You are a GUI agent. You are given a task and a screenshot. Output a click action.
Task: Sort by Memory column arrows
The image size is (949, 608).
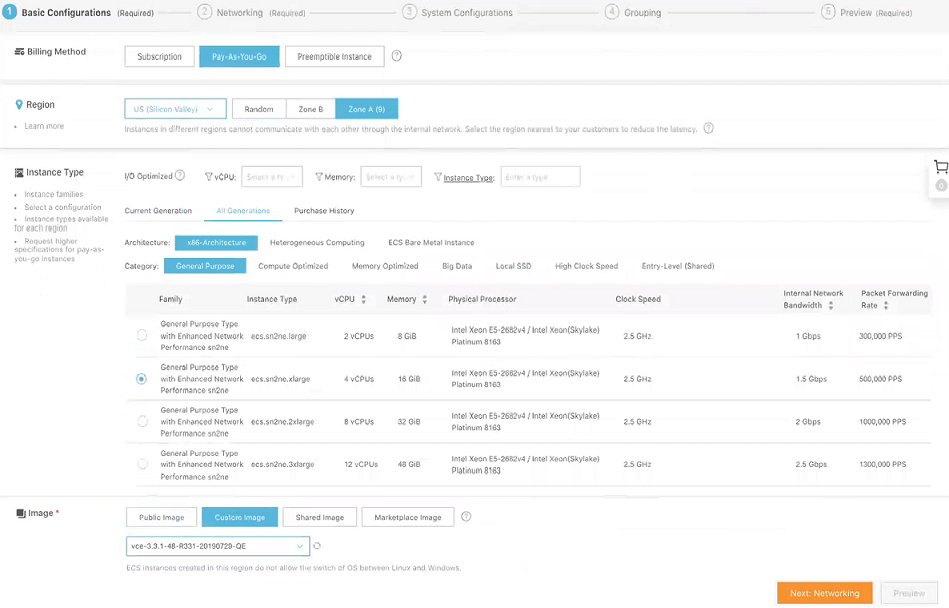click(425, 299)
